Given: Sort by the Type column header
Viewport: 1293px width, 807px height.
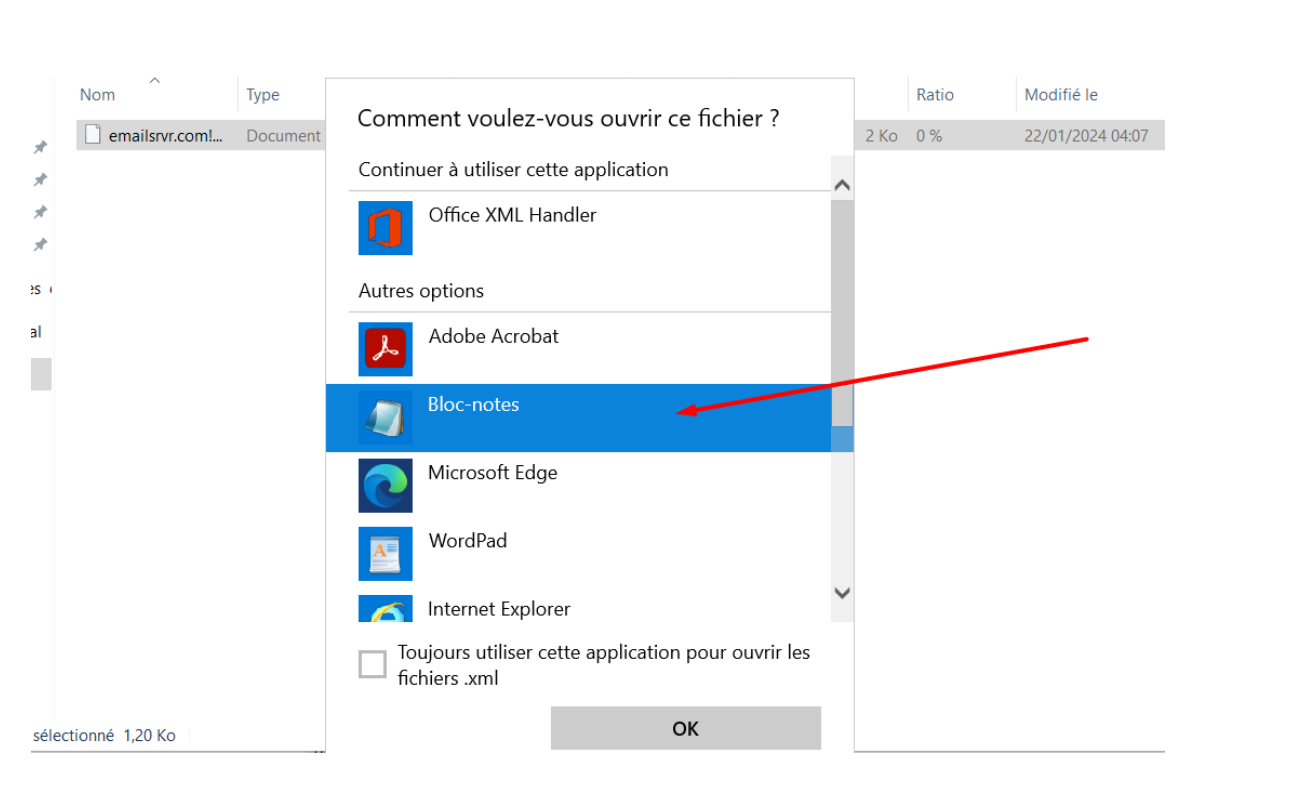Looking at the screenshot, I should point(263,95).
